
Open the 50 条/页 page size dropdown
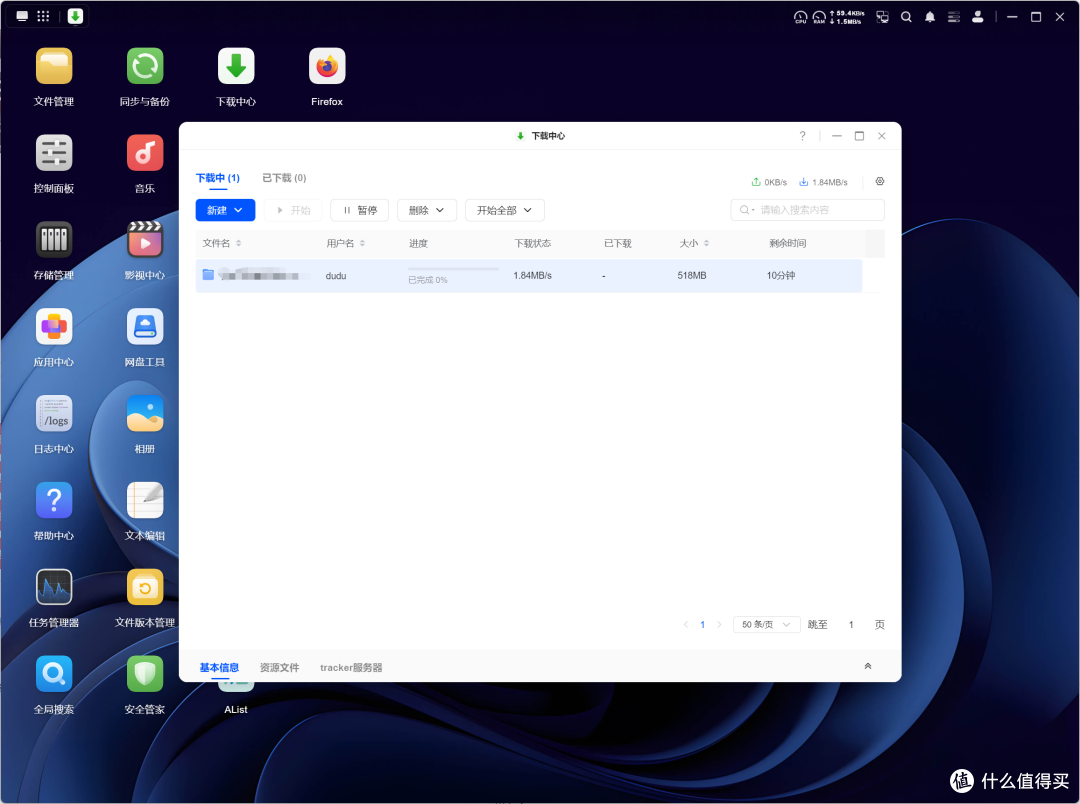(766, 624)
